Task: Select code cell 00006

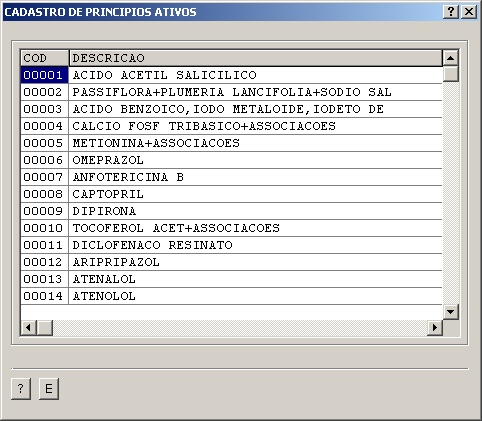Action: point(45,160)
